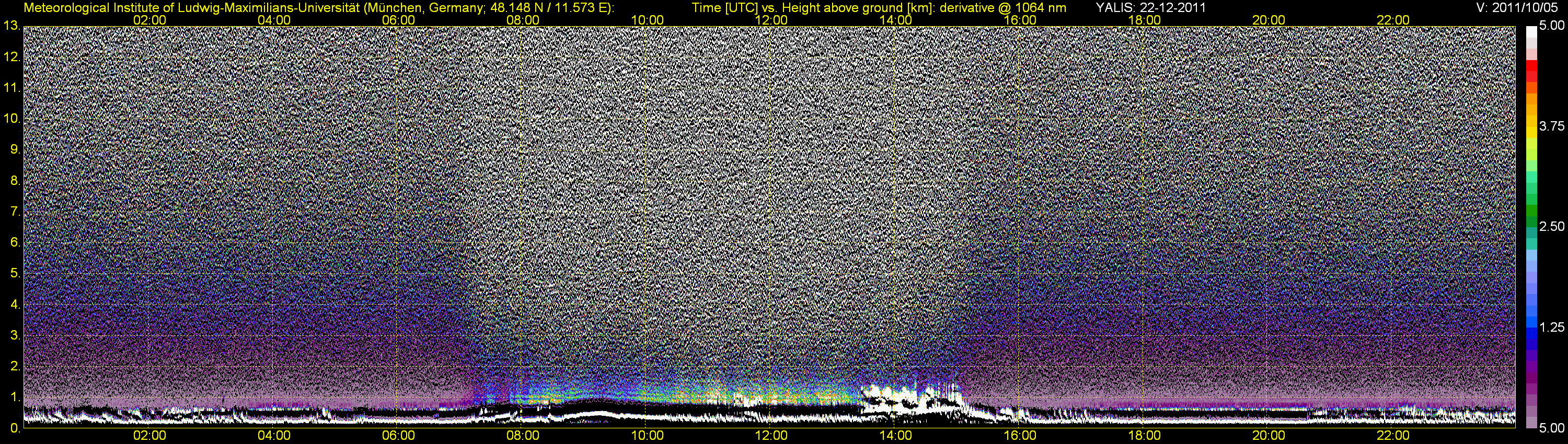Click the 2.50 colorbar scale value
This screenshot has width=1568, height=444.
1552,227
